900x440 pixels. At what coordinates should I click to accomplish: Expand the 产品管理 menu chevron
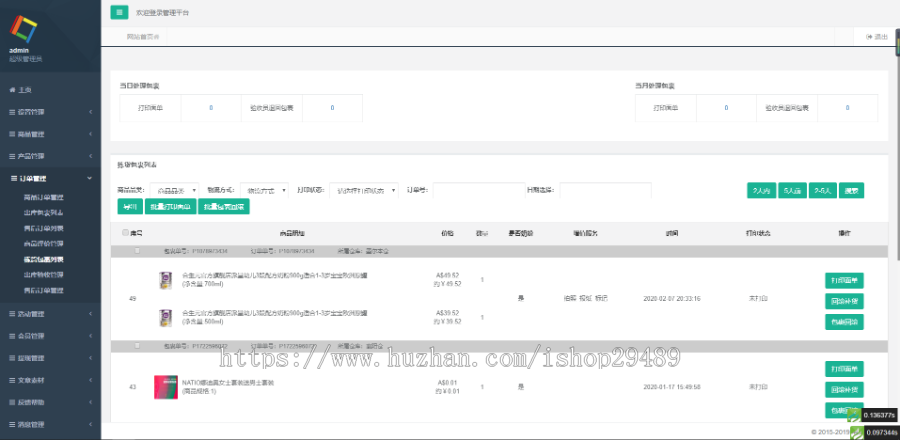pos(90,156)
